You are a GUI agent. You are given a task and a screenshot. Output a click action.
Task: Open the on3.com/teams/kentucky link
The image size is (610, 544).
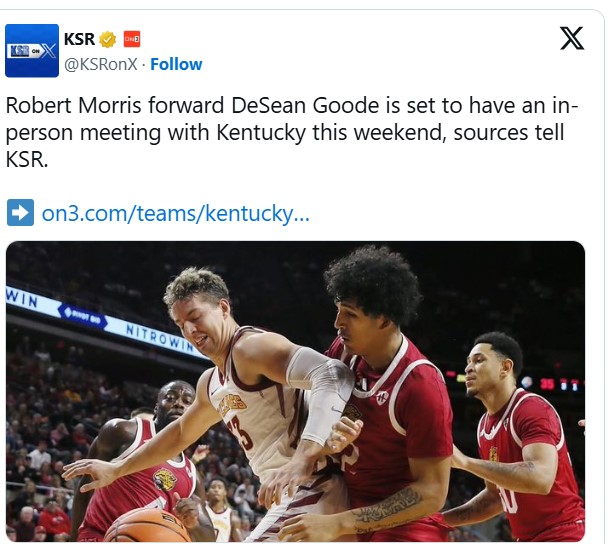click(175, 213)
